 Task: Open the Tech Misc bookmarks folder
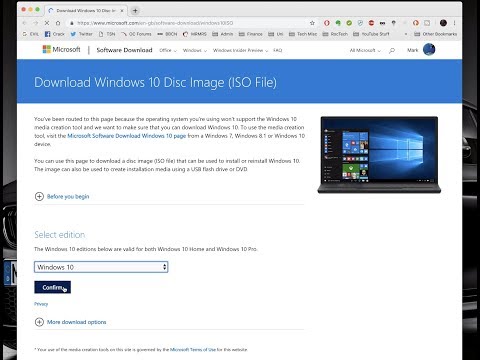[303, 34]
